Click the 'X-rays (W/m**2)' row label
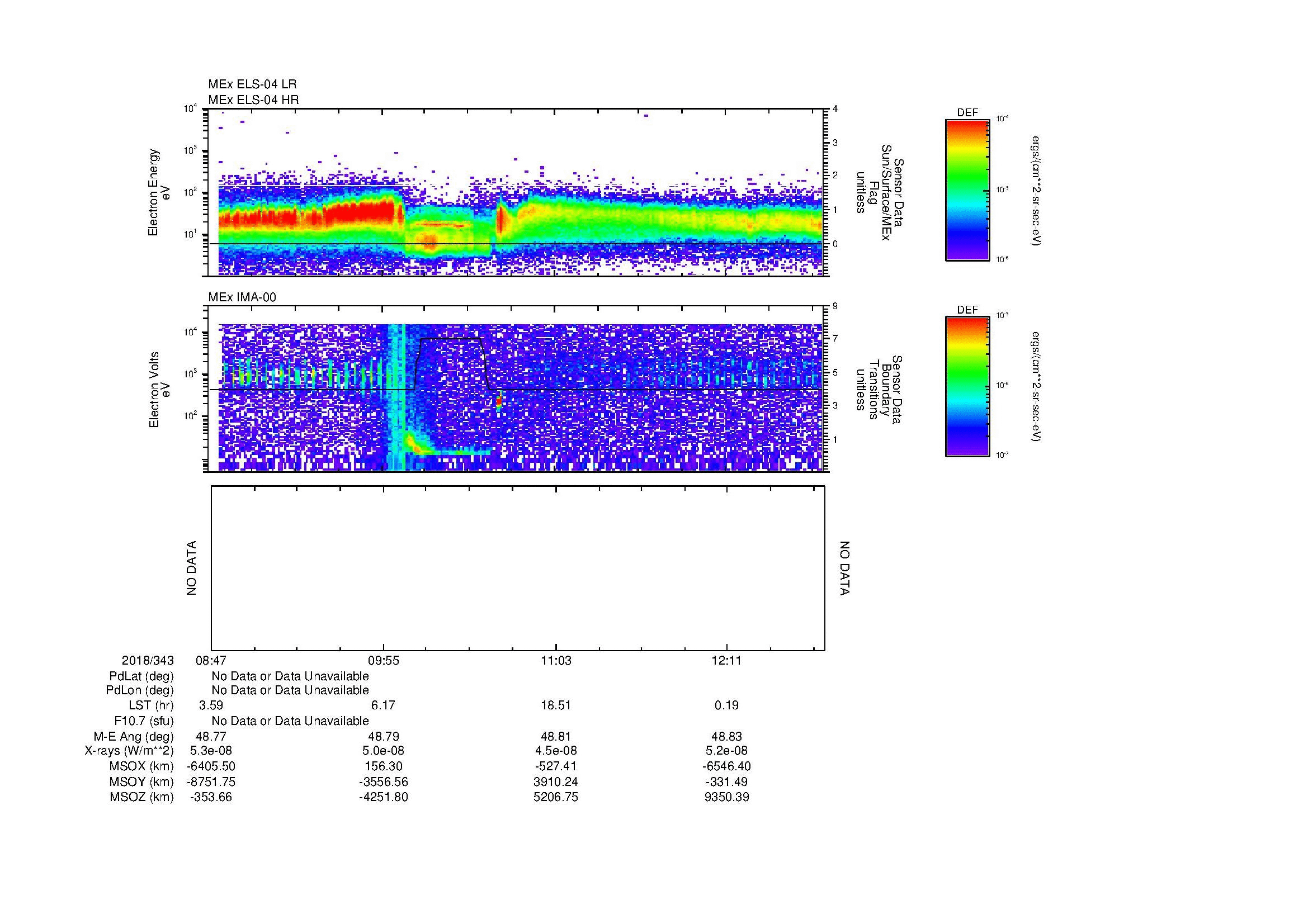Image resolution: width=1308 pixels, height=924 pixels. point(129,750)
